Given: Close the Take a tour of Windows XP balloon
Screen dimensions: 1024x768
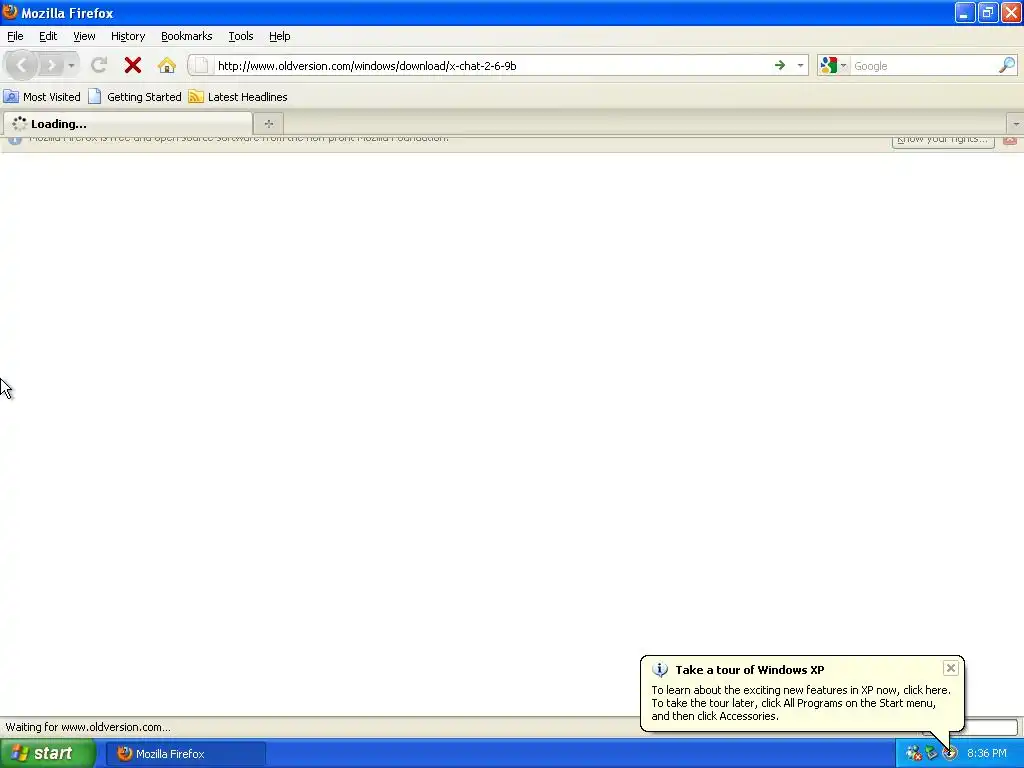Looking at the screenshot, I should click(x=951, y=668).
